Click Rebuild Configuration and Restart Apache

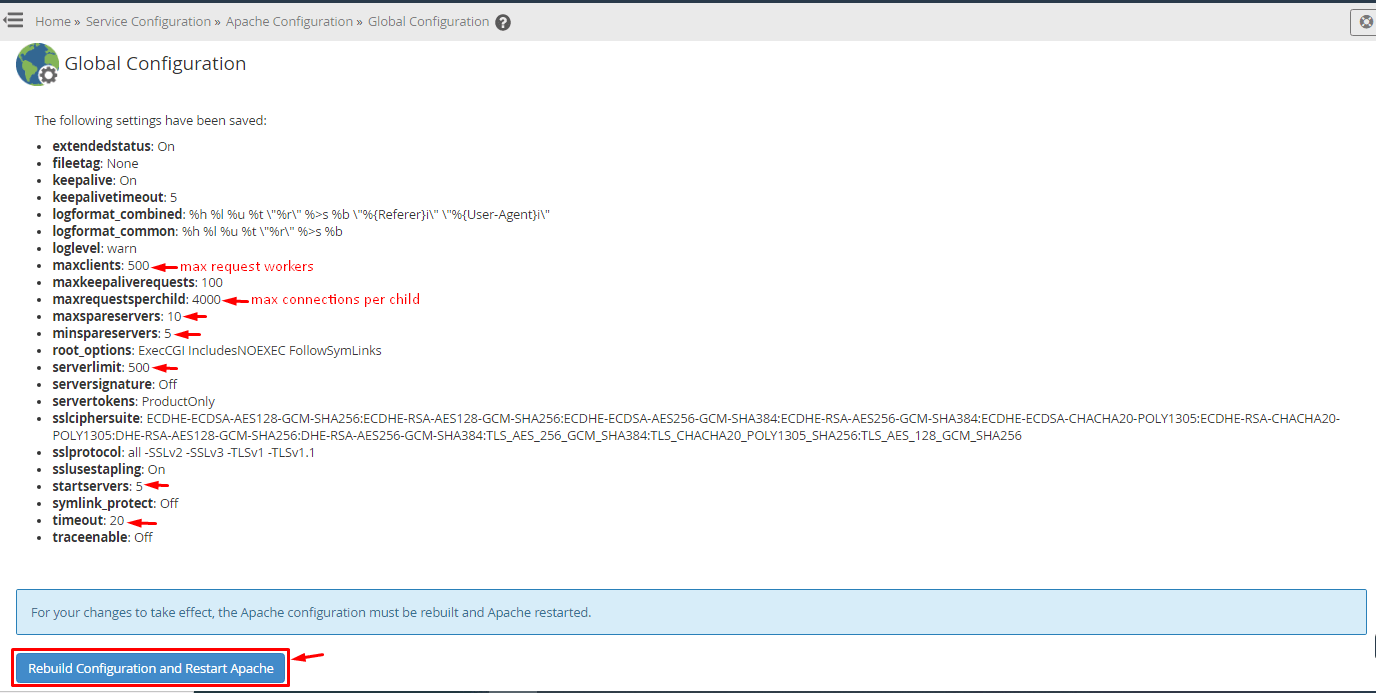(x=151, y=668)
